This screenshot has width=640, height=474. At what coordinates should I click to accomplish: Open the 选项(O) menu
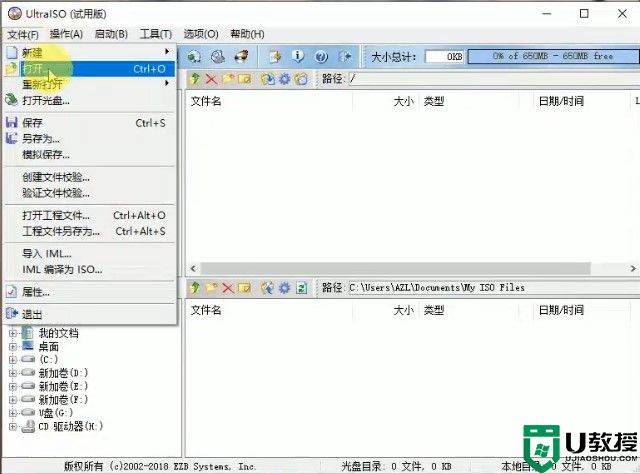pos(200,34)
